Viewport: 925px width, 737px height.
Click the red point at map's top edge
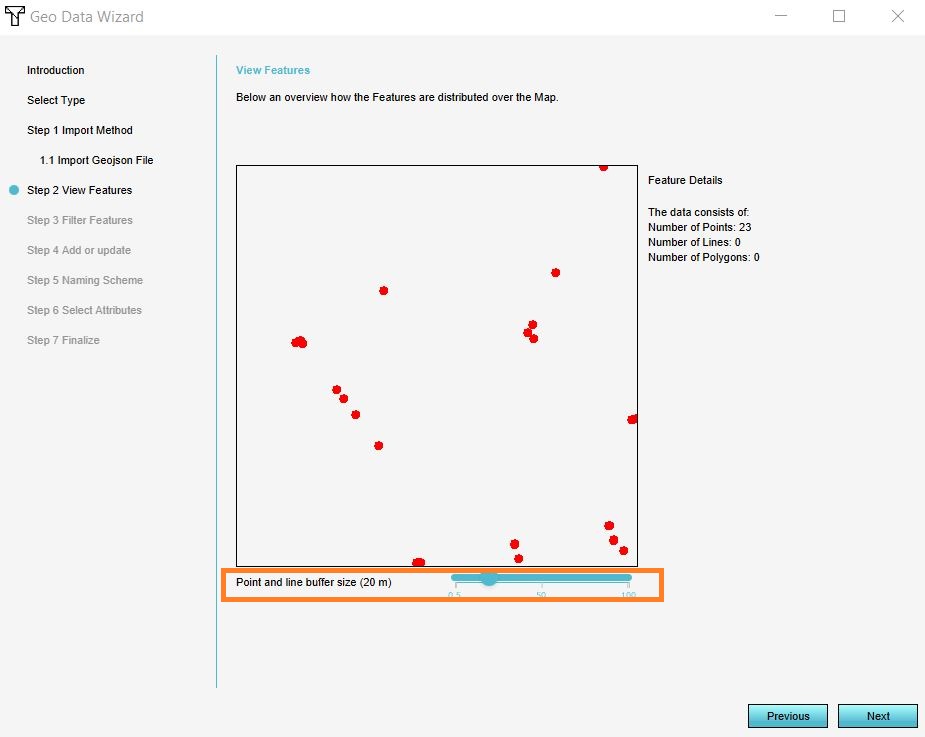[x=603, y=167]
